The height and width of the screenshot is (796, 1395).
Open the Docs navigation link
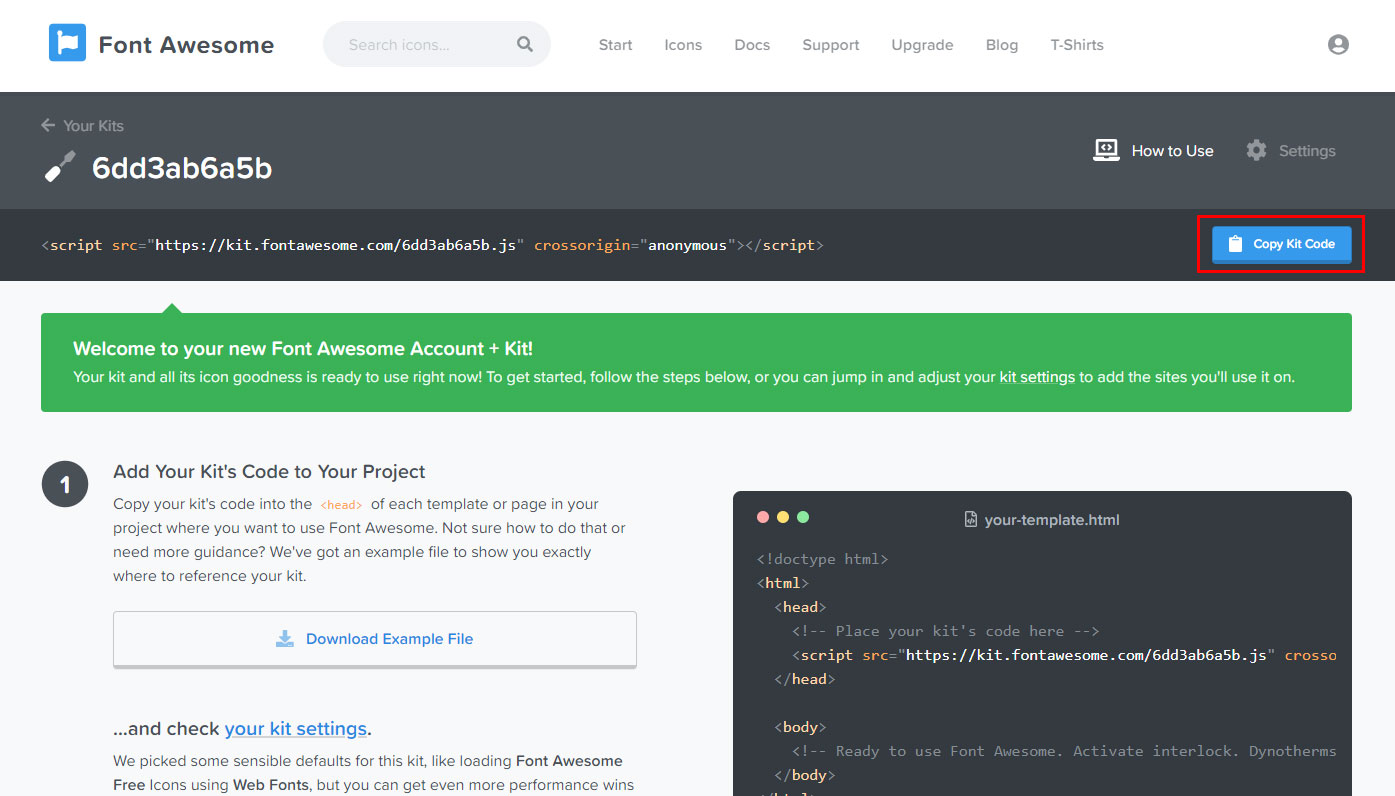pyautogui.click(x=752, y=45)
